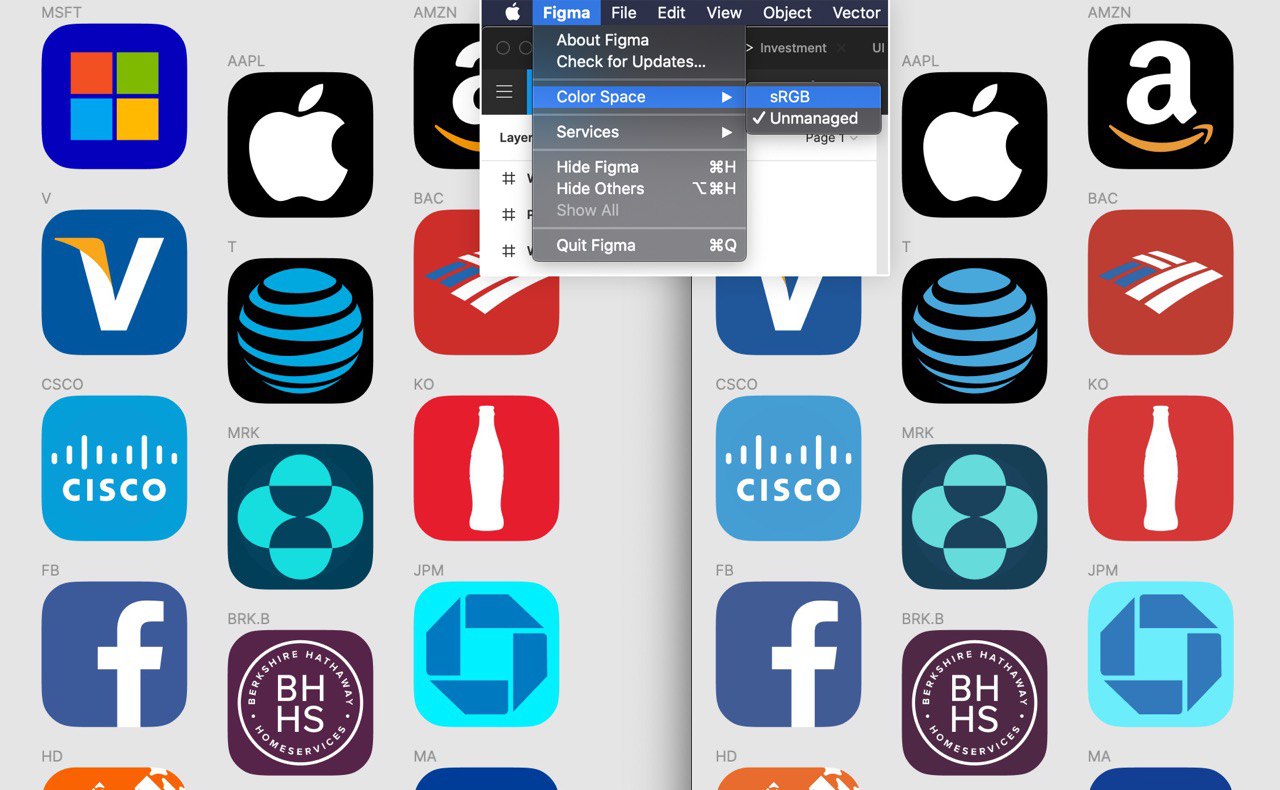The height and width of the screenshot is (790, 1280).
Task: Open the Figma menu in the menu bar
Action: point(566,13)
